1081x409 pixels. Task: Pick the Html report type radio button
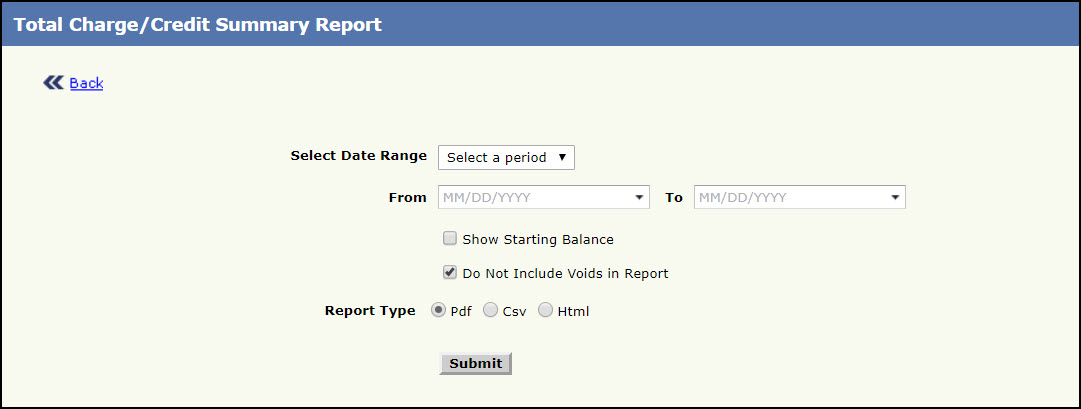(x=545, y=310)
